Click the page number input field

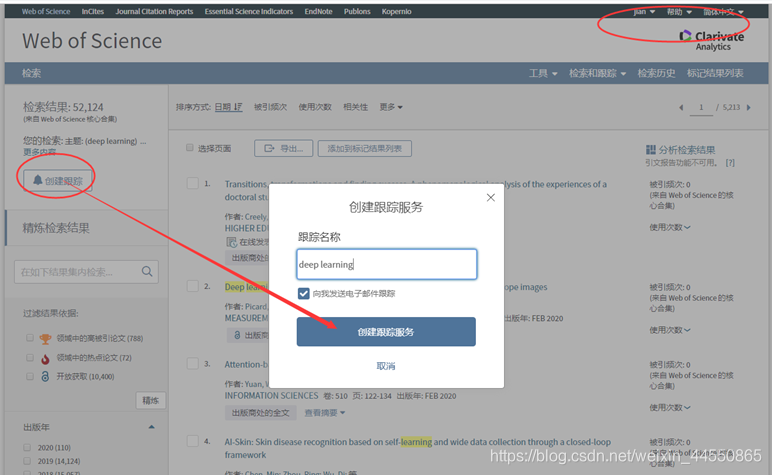pyautogui.click(x=701, y=107)
